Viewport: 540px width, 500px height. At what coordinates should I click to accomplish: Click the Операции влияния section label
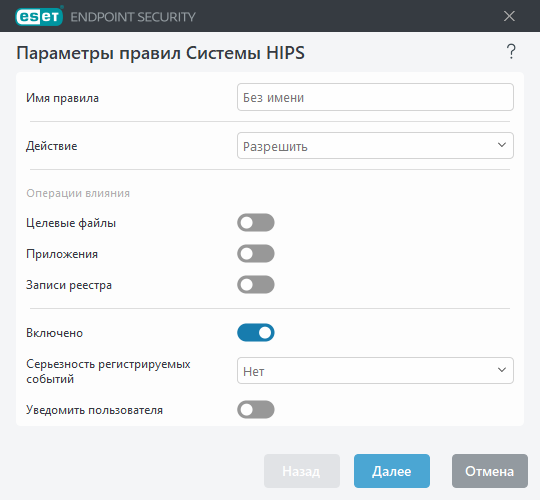click(x=78, y=193)
